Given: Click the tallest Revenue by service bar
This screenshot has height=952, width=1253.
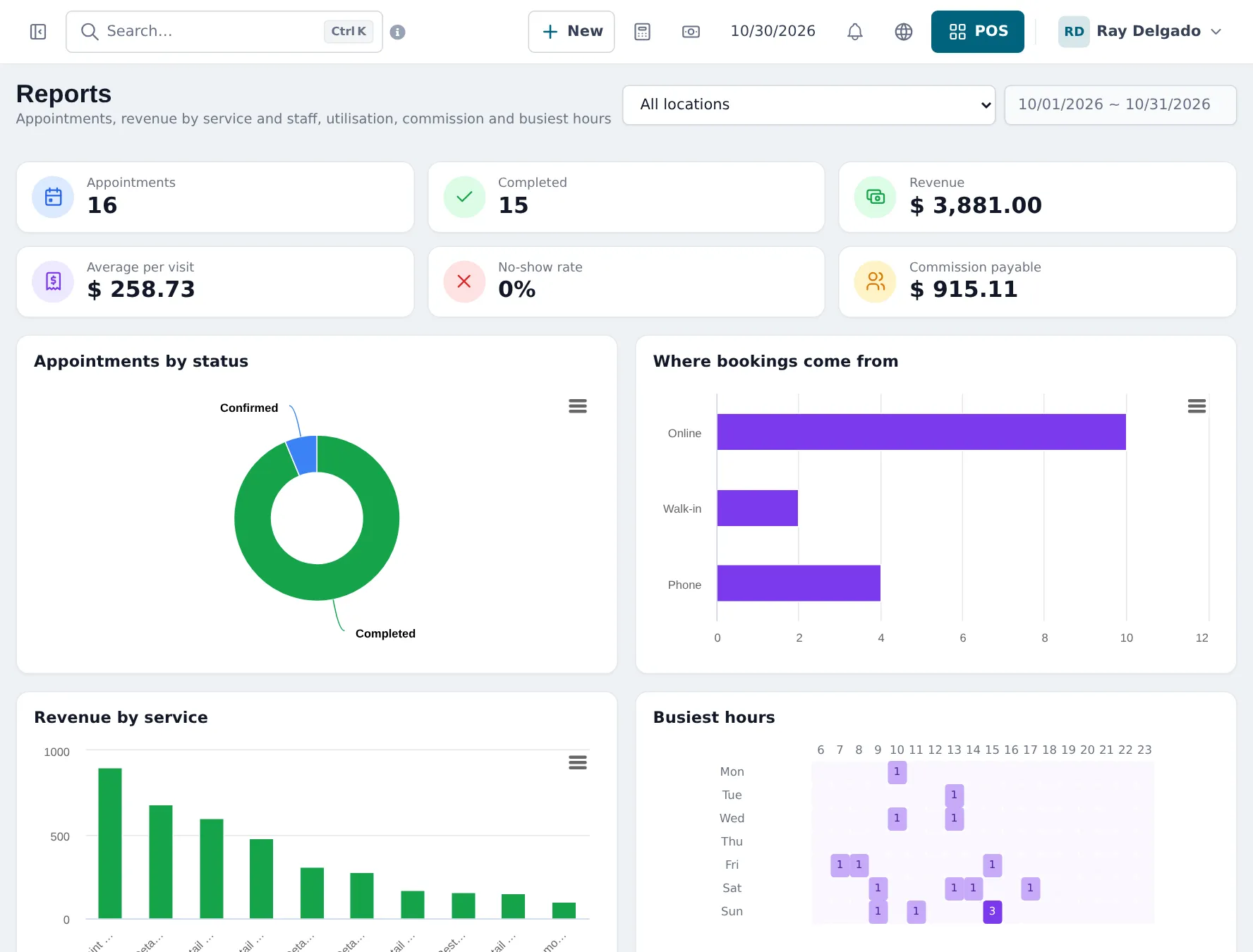Looking at the screenshot, I should click(110, 843).
